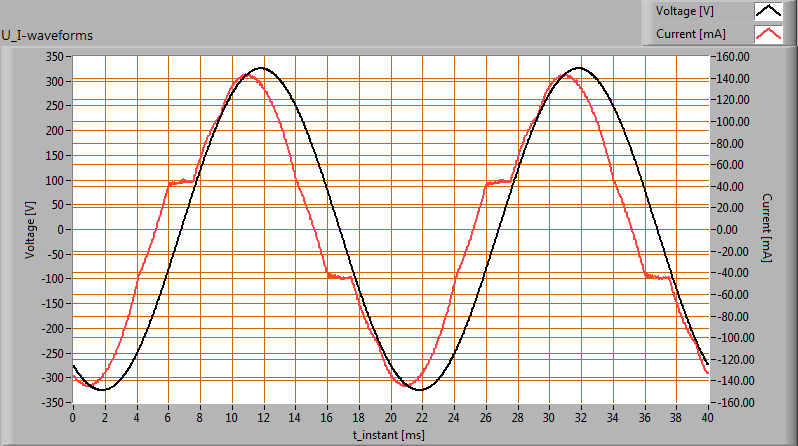Select the 350 maximum on voltage axis
The width and height of the screenshot is (798, 446).
pos(55,56)
